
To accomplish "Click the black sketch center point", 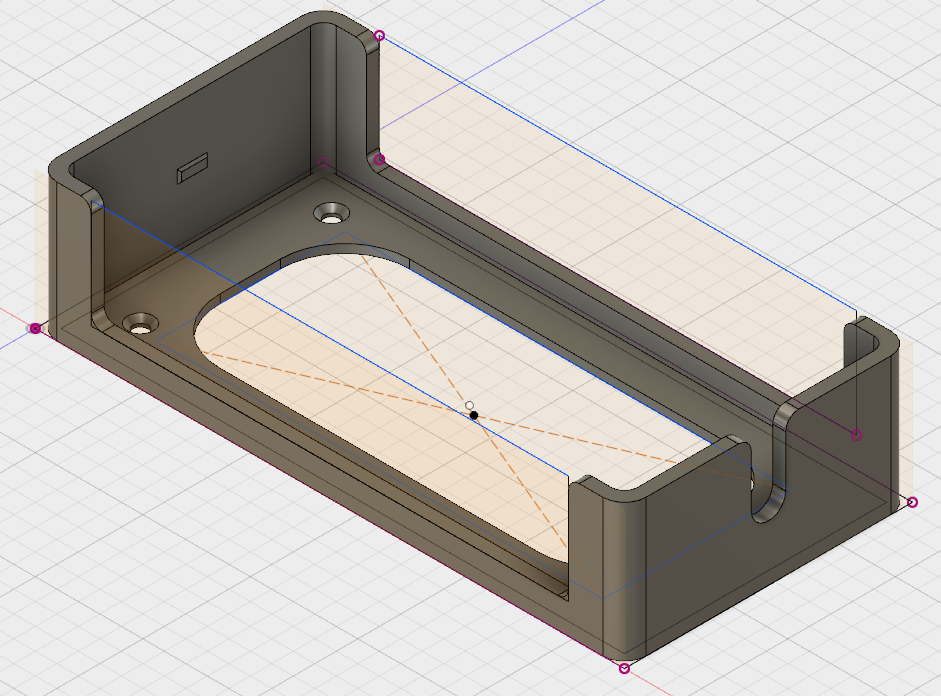I will 474,414.
